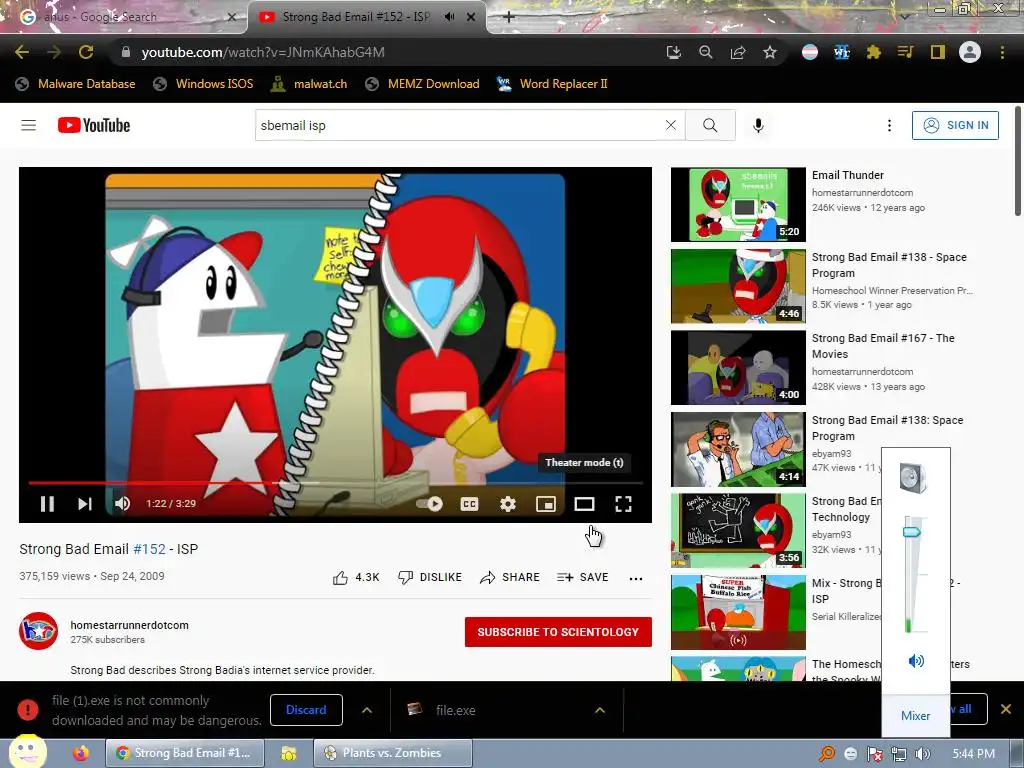Viewport: 1024px width, 768px height.
Task: Share this page icon in address bar
Action: (738, 52)
